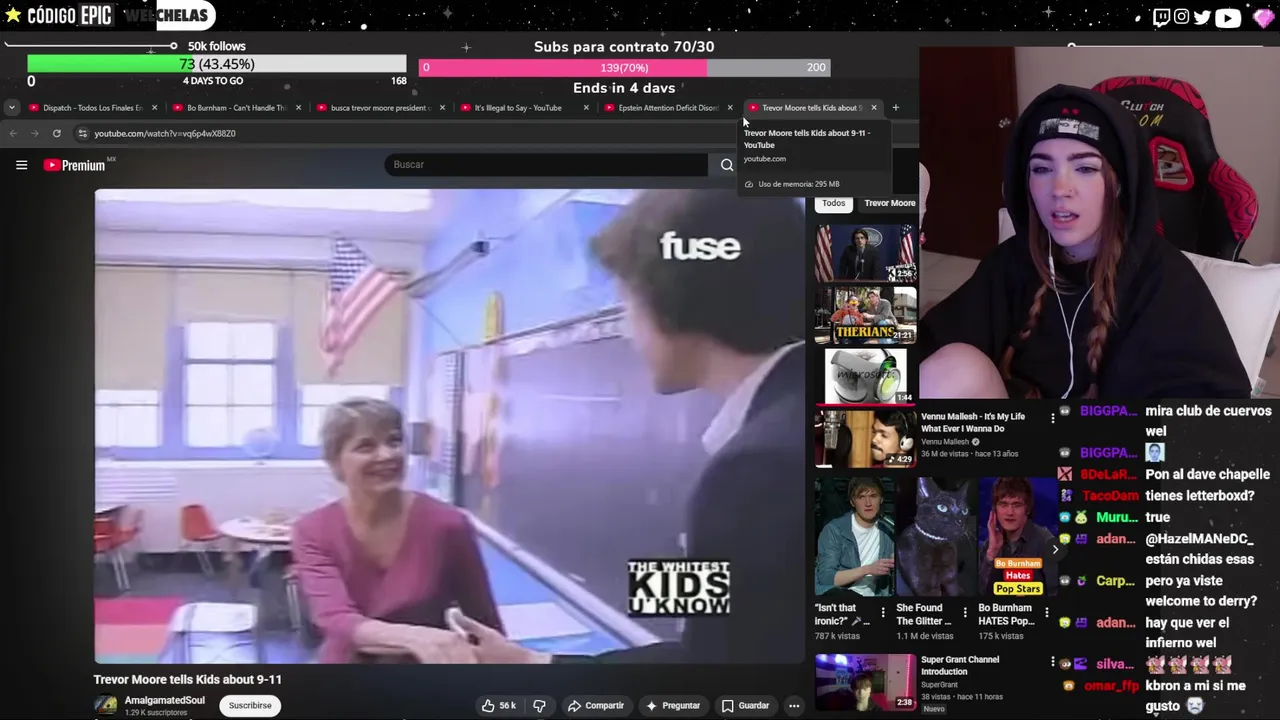Click the Twitter bird icon in overlay
This screenshot has height=720, width=1280.
pyautogui.click(x=1202, y=17)
